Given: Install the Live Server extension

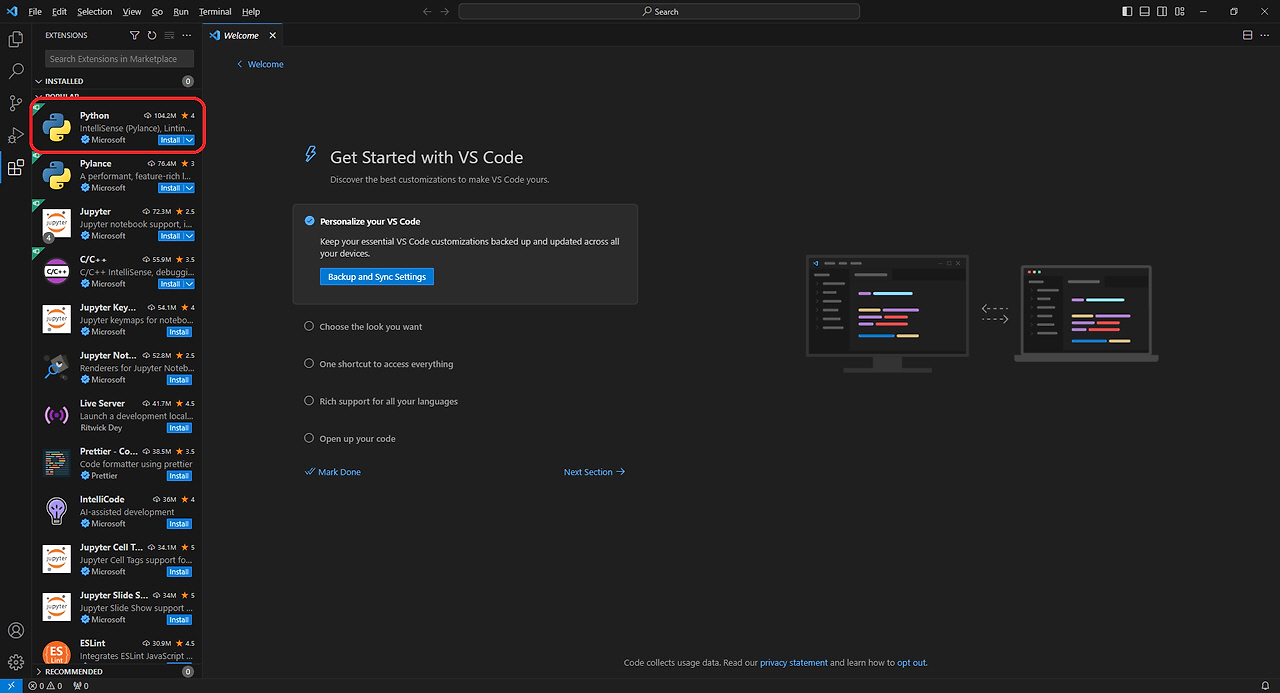Looking at the screenshot, I should (x=179, y=428).
